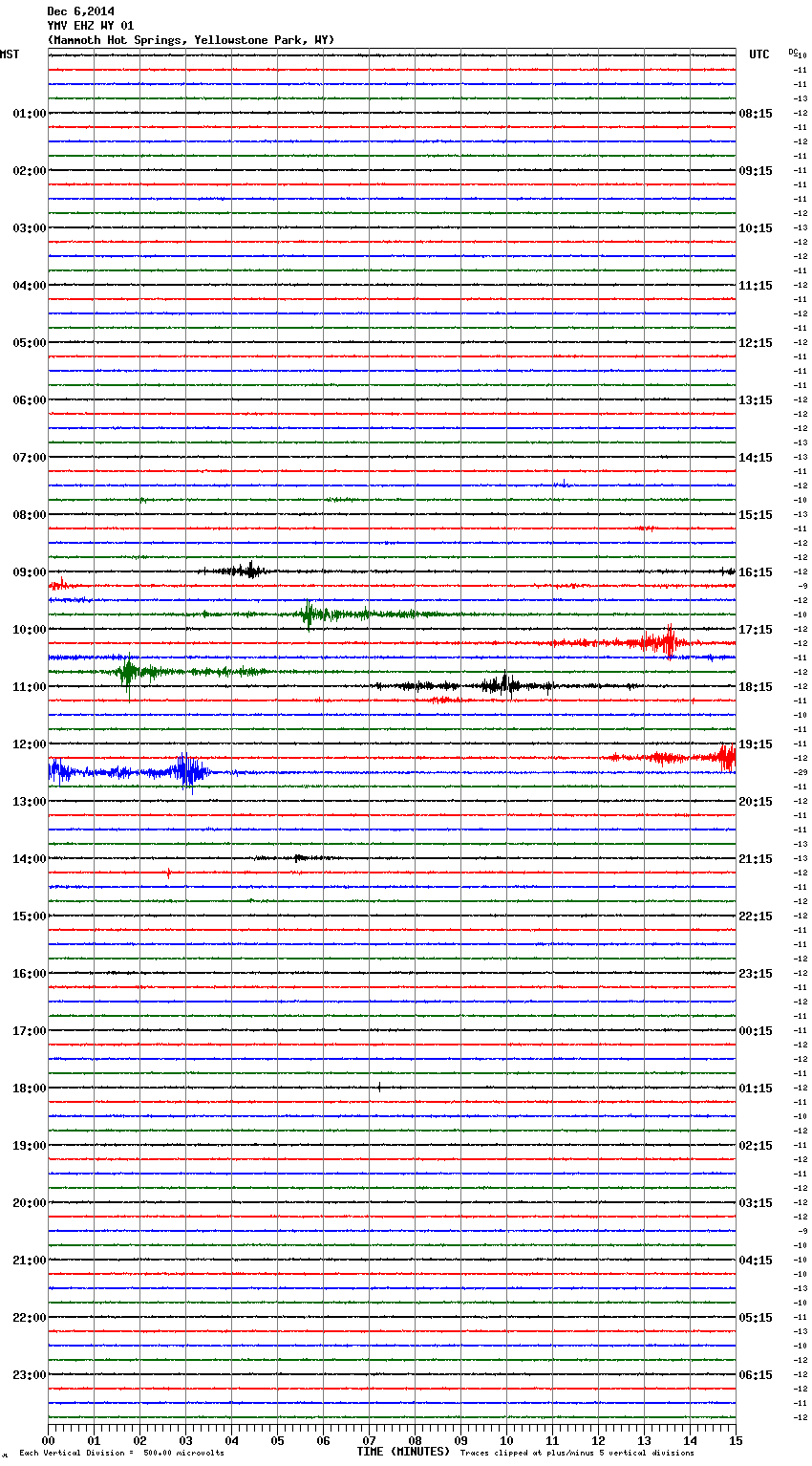This screenshot has width=812, height=1466.
Task: Click the 'TIME (MINUTES)' axis title
Action: click(403, 1452)
